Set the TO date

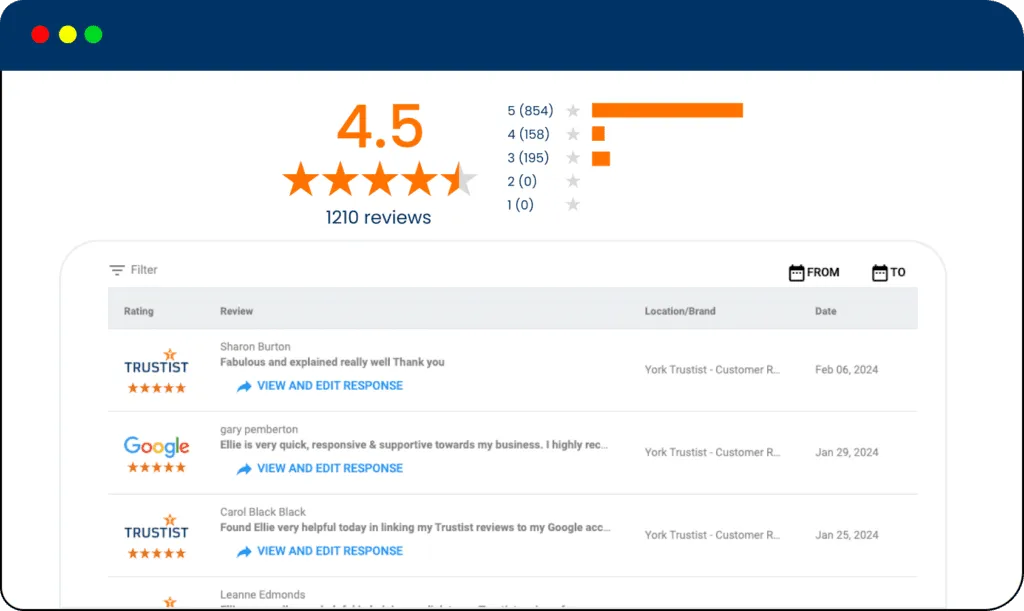(898, 272)
